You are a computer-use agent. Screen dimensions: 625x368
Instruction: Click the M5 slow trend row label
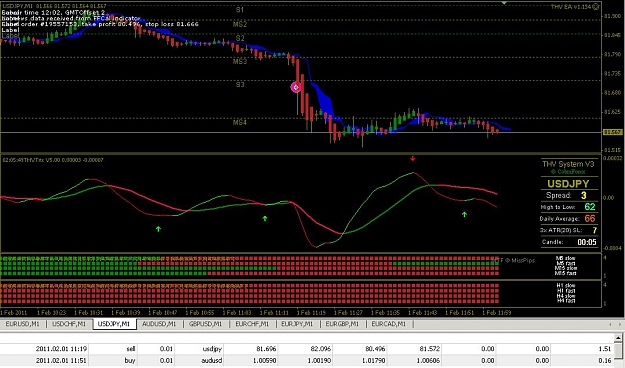[x=566, y=258]
